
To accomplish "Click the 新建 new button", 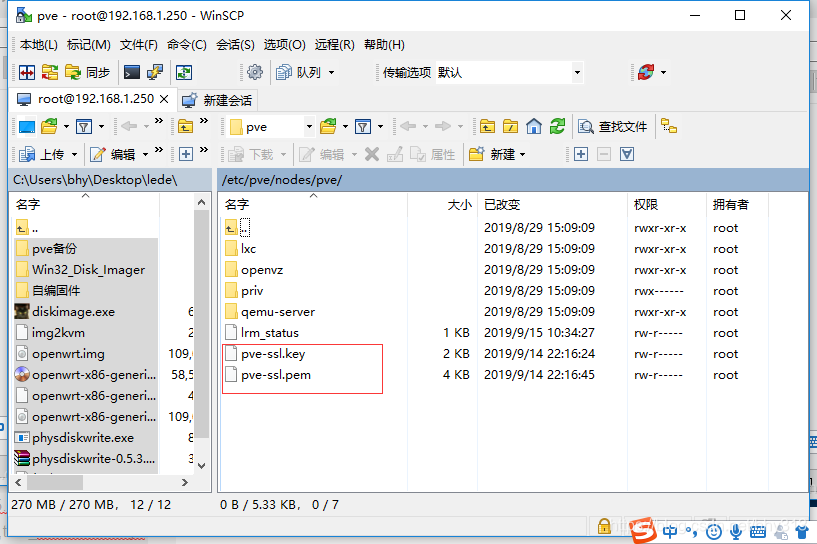I will pos(492,154).
